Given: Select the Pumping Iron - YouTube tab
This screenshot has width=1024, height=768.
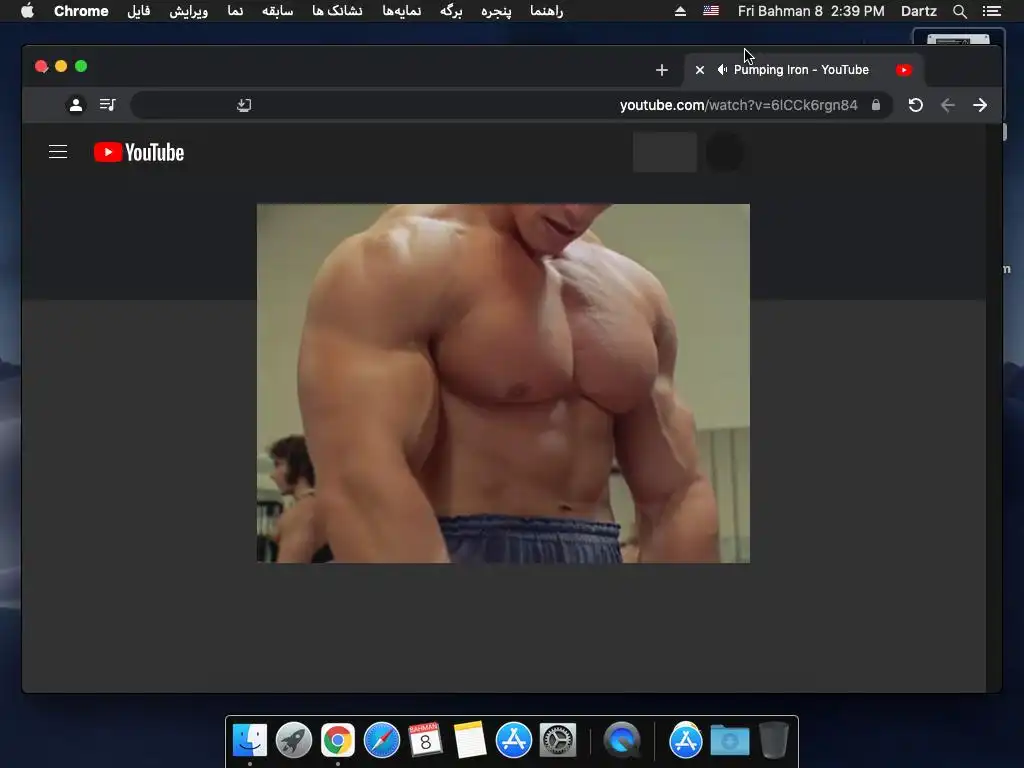Looking at the screenshot, I should [x=803, y=70].
